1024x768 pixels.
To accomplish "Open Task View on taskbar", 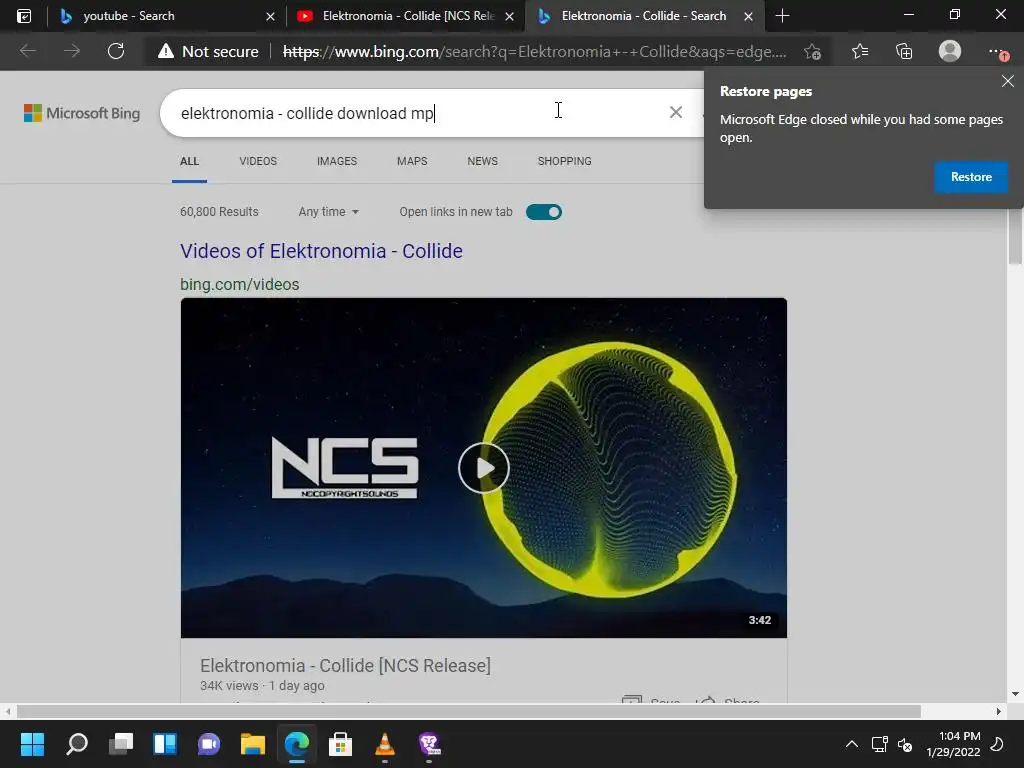I will pyautogui.click(x=121, y=744).
